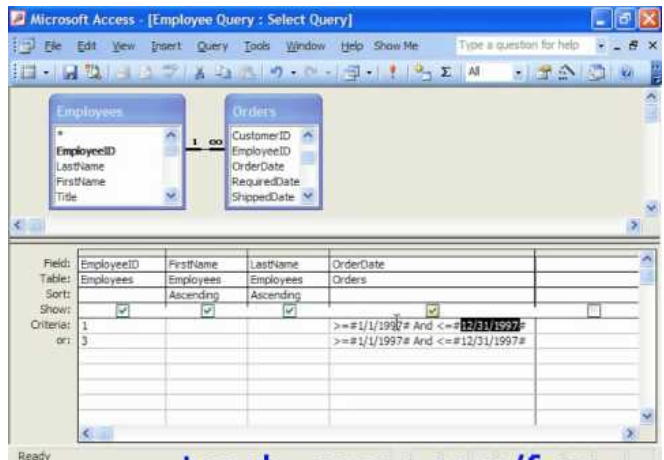Open the expression Build wand icon
This screenshot has width=664, height=460.
click(566, 72)
